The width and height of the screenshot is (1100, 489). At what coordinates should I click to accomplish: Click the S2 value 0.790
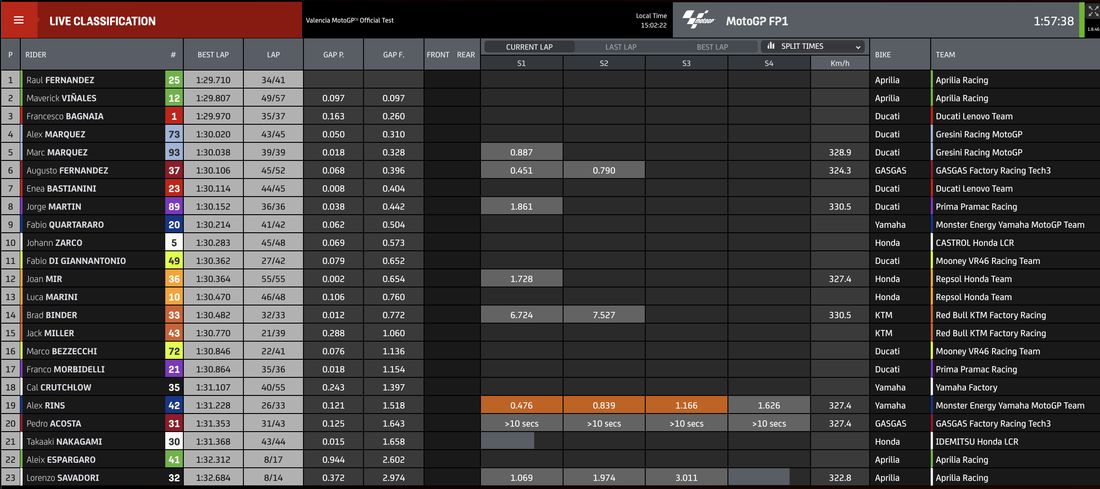604,170
